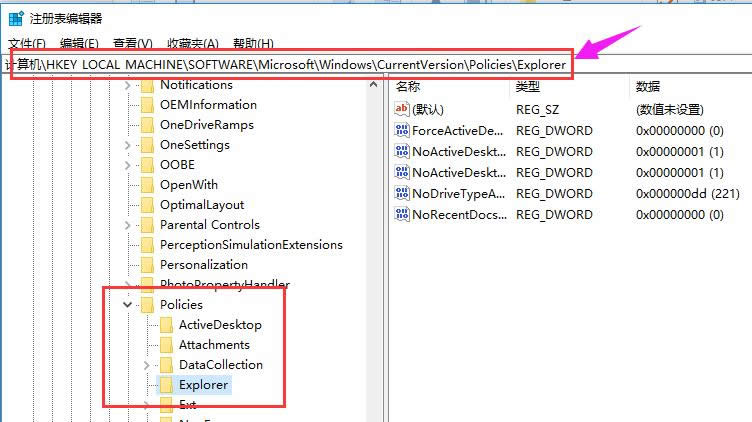
Task: Select the Parental Controls key
Action: pos(209,225)
